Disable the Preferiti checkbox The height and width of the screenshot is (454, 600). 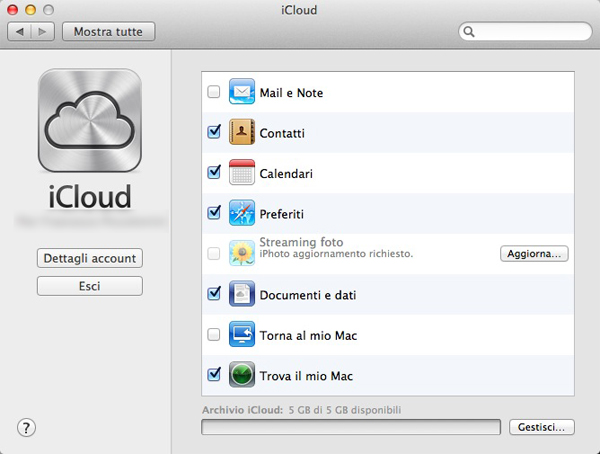[214, 212]
